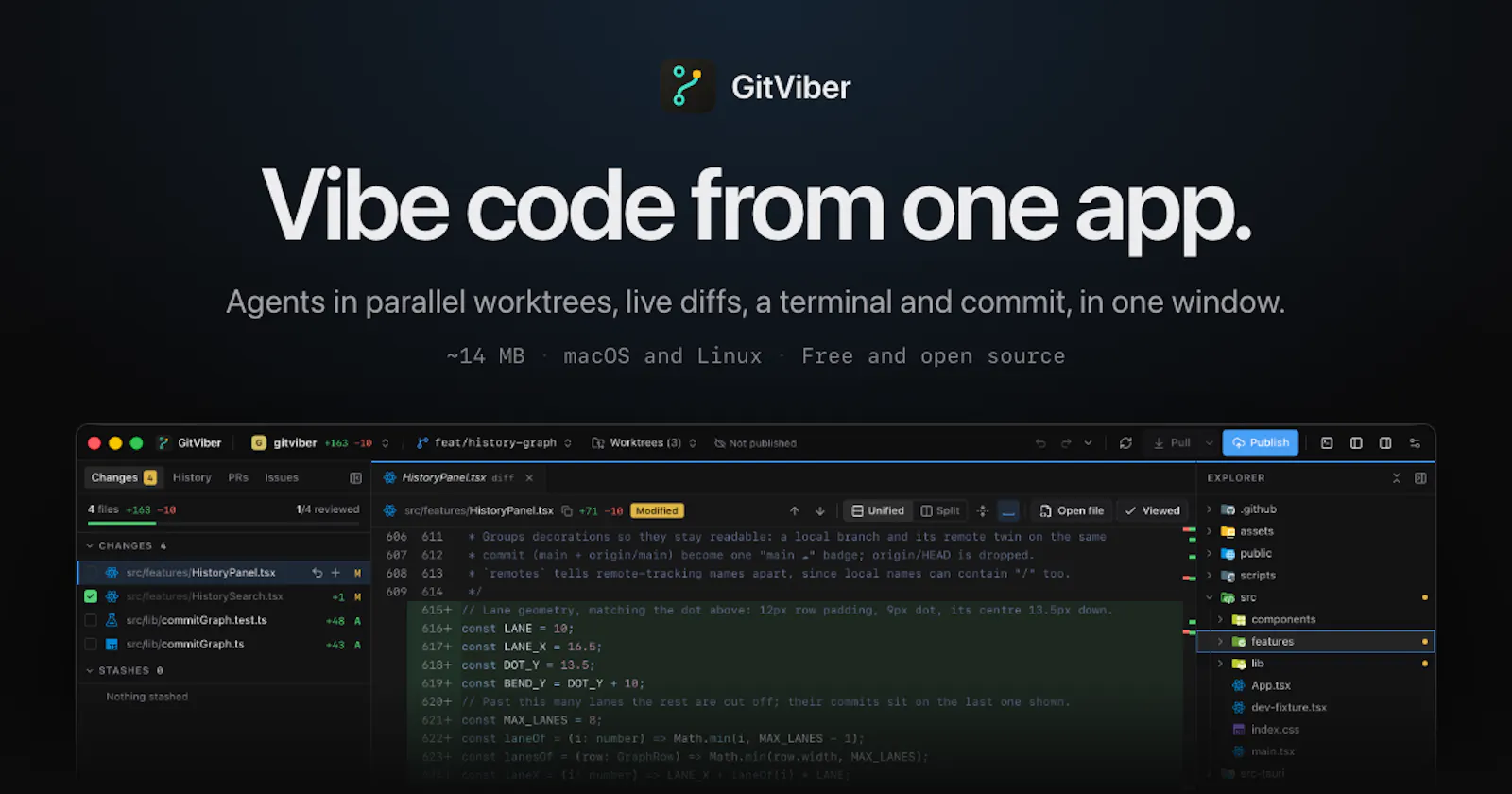Viewport: 1512px width, 794px height.
Task: Select the Changes tab
Action: (124, 478)
